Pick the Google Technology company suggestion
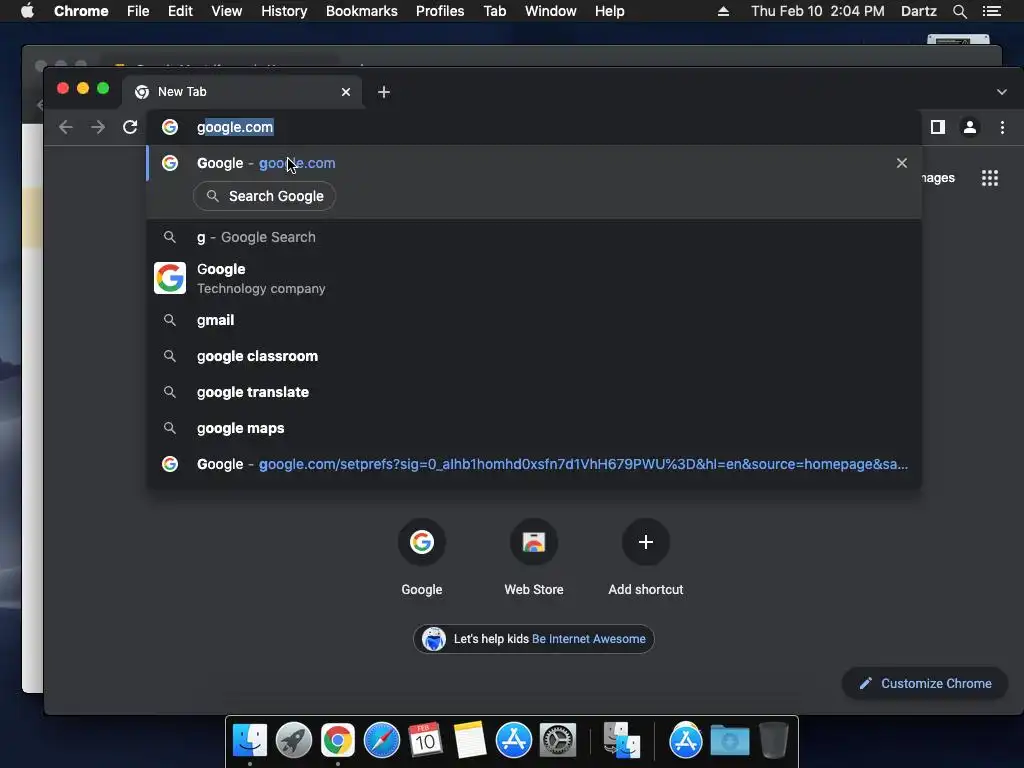Viewport: 1024px width, 768px height. point(534,278)
